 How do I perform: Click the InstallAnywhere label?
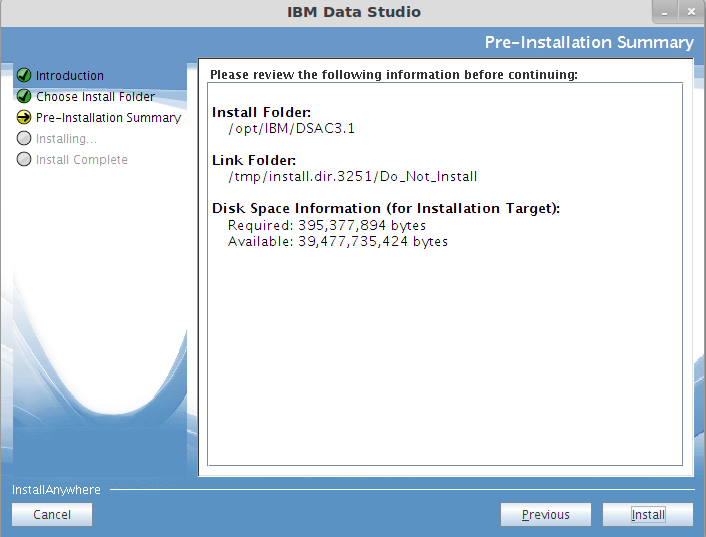point(56,490)
